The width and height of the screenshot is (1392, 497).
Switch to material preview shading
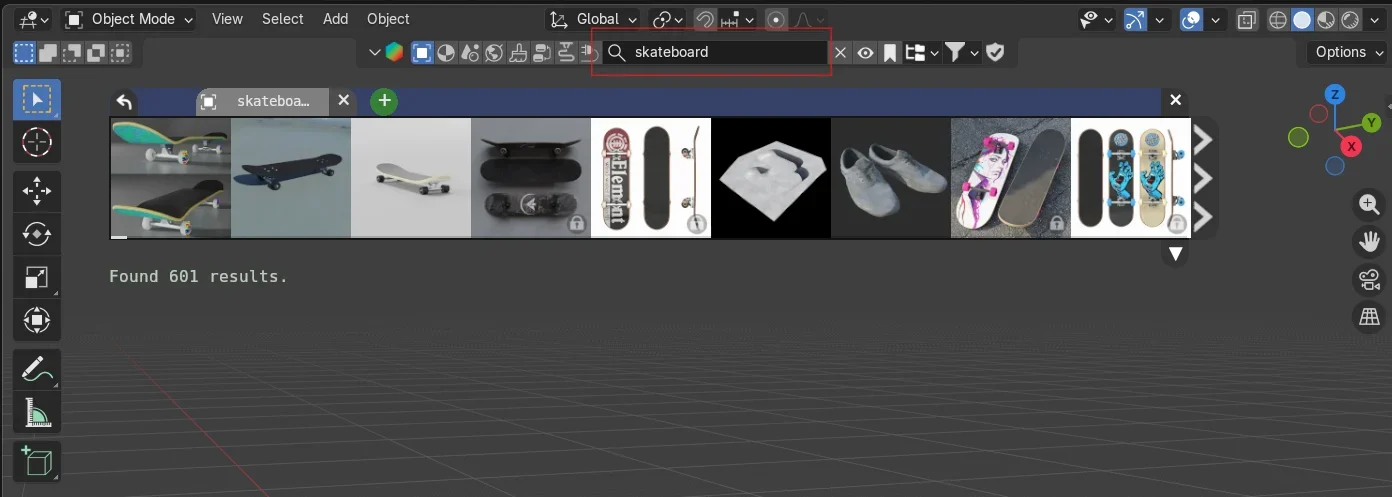(1326, 19)
